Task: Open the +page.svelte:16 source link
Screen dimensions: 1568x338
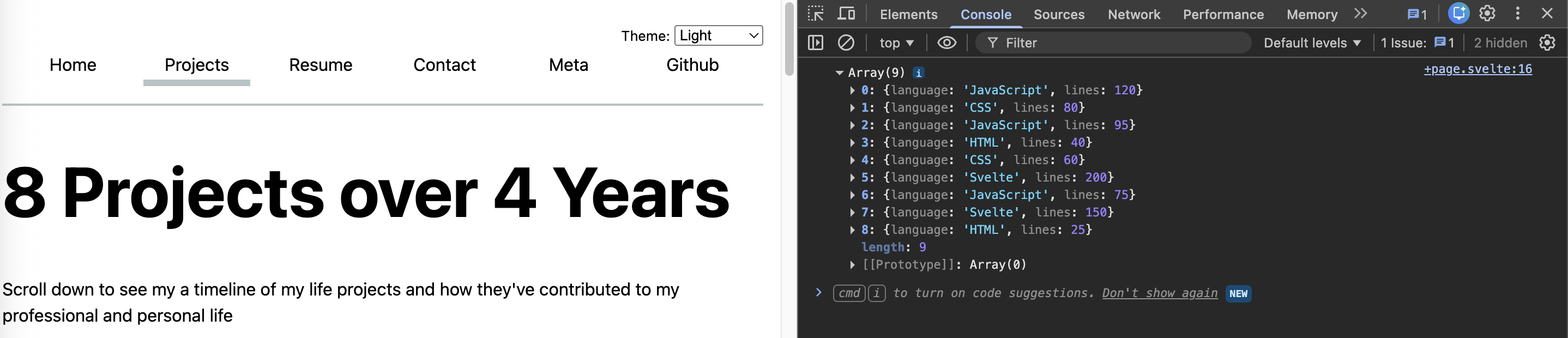Action: pos(1477,69)
